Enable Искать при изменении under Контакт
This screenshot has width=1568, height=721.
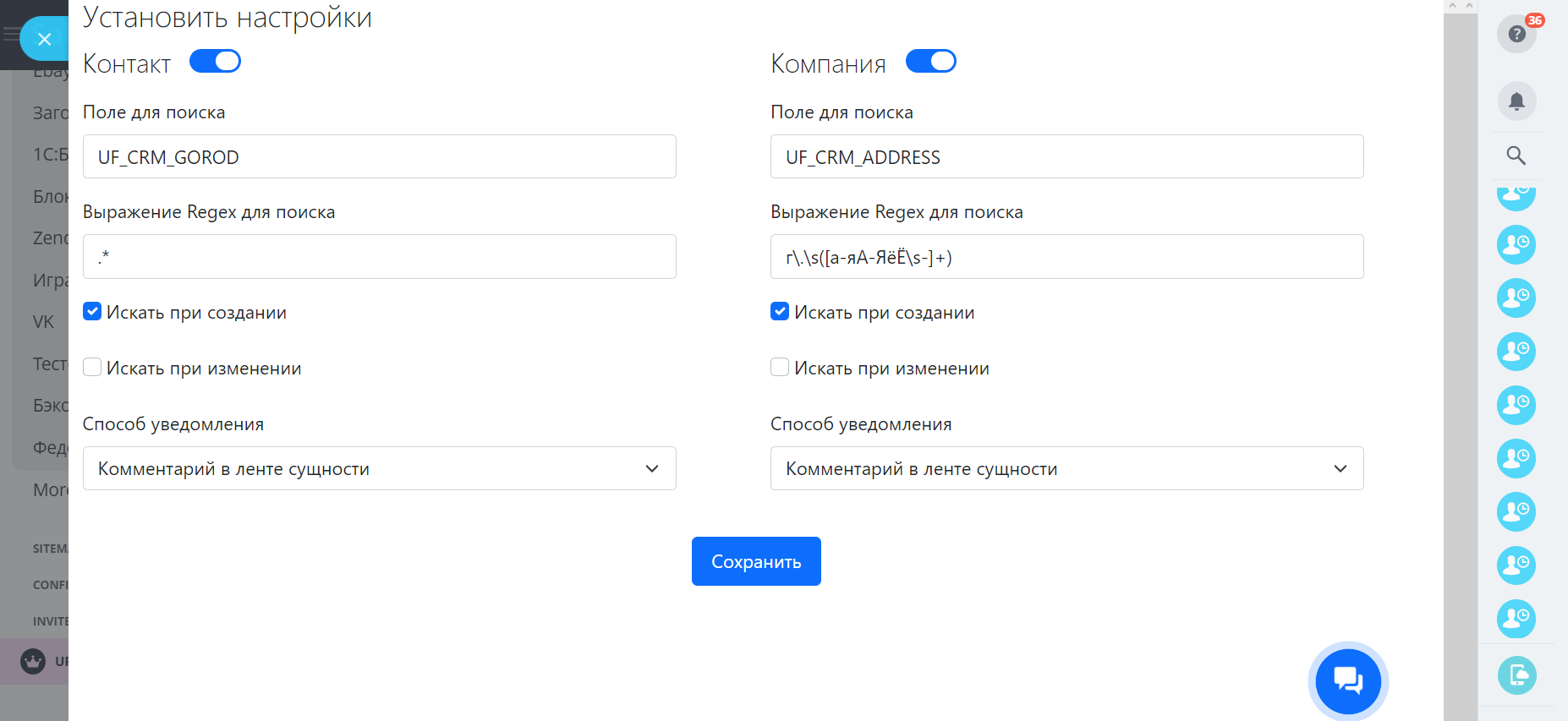(x=93, y=367)
